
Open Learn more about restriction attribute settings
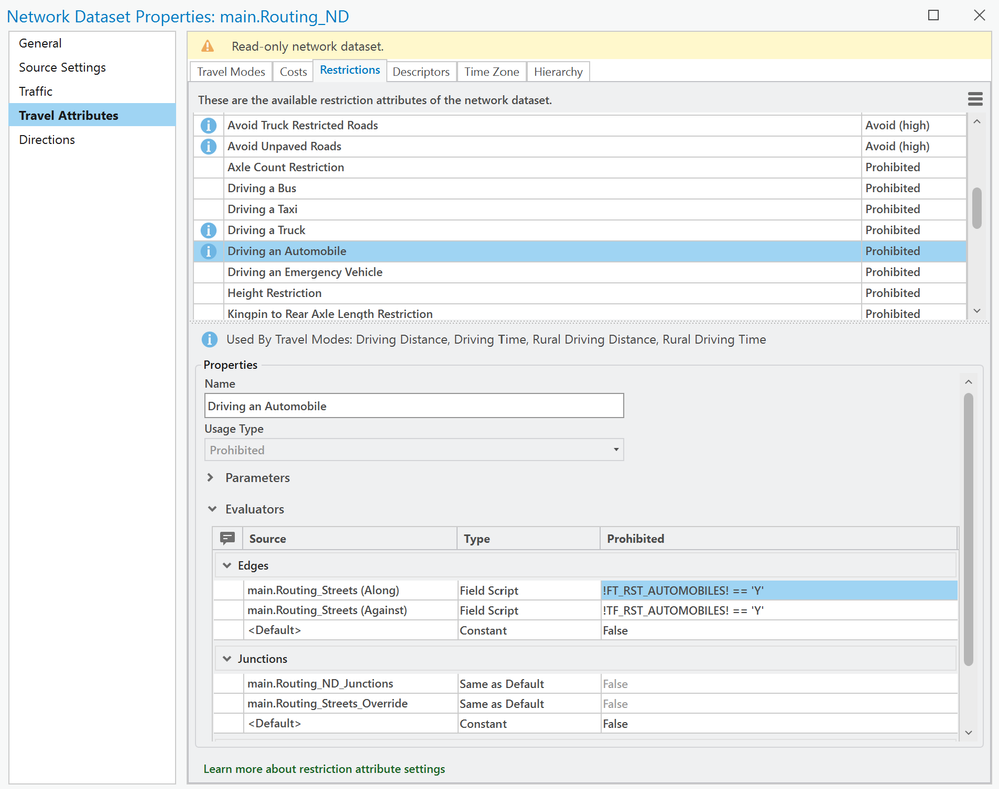[x=324, y=769]
